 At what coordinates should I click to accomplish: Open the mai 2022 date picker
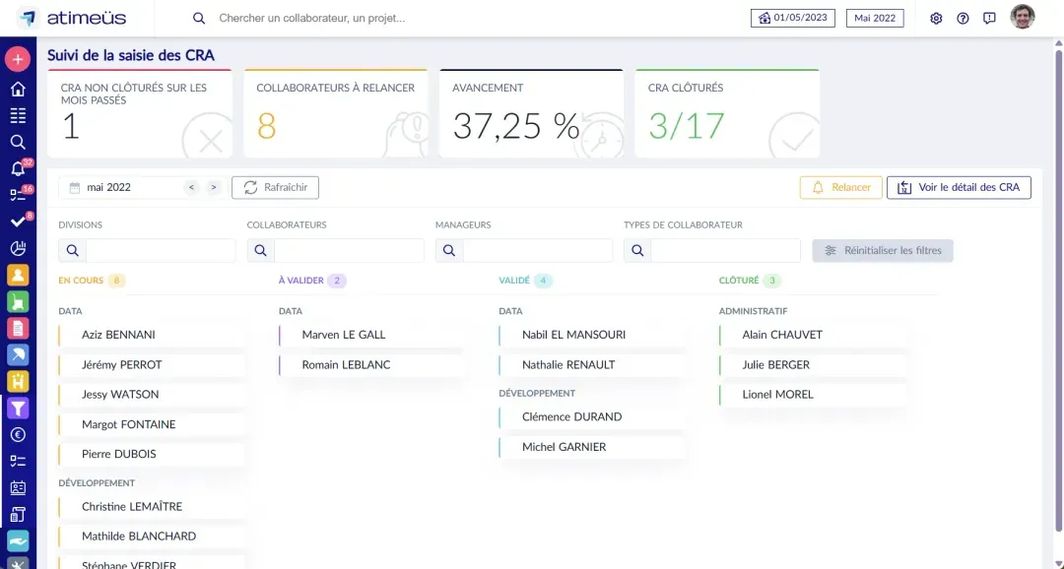[120, 187]
